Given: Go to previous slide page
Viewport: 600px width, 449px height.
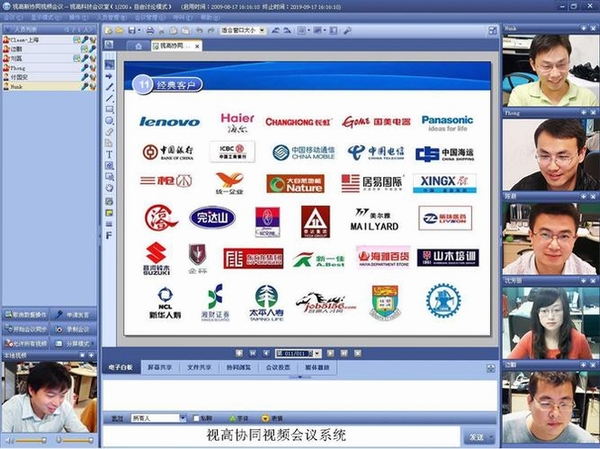Looking at the screenshot, I should click(x=266, y=353).
